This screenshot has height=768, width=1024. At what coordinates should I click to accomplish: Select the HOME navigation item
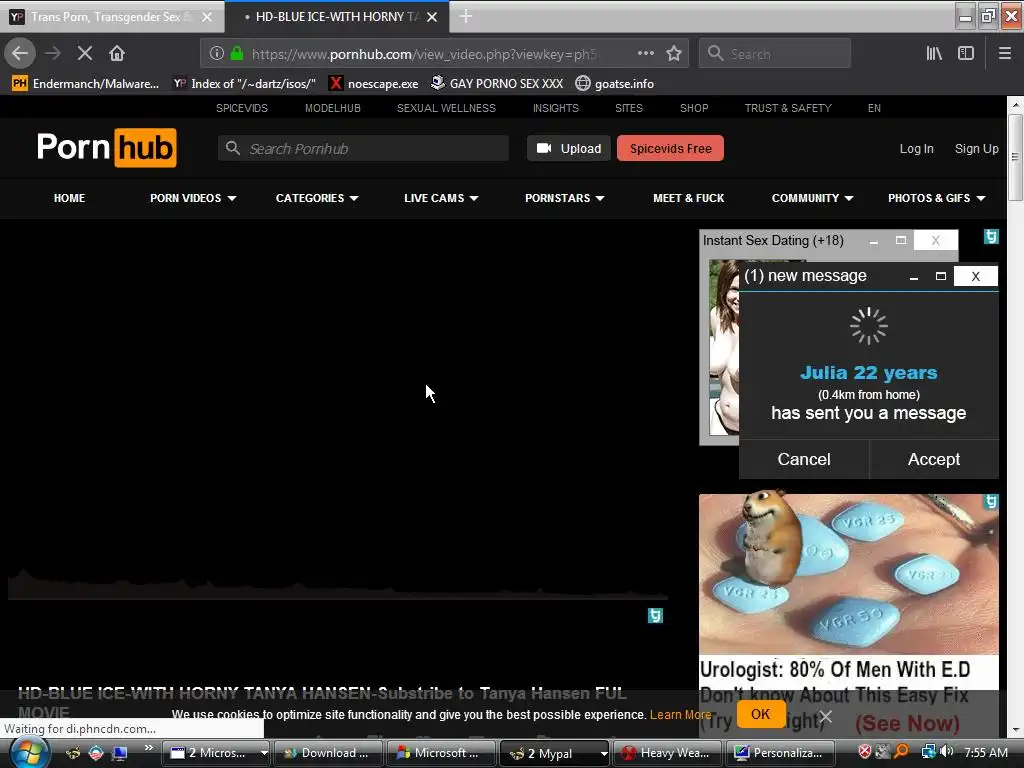point(69,198)
